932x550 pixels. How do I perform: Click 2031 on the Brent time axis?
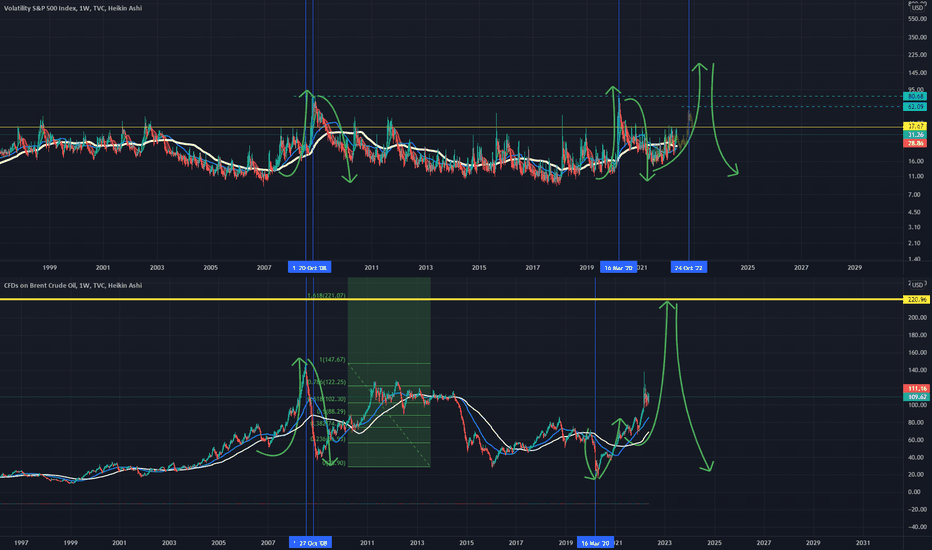(x=862, y=543)
